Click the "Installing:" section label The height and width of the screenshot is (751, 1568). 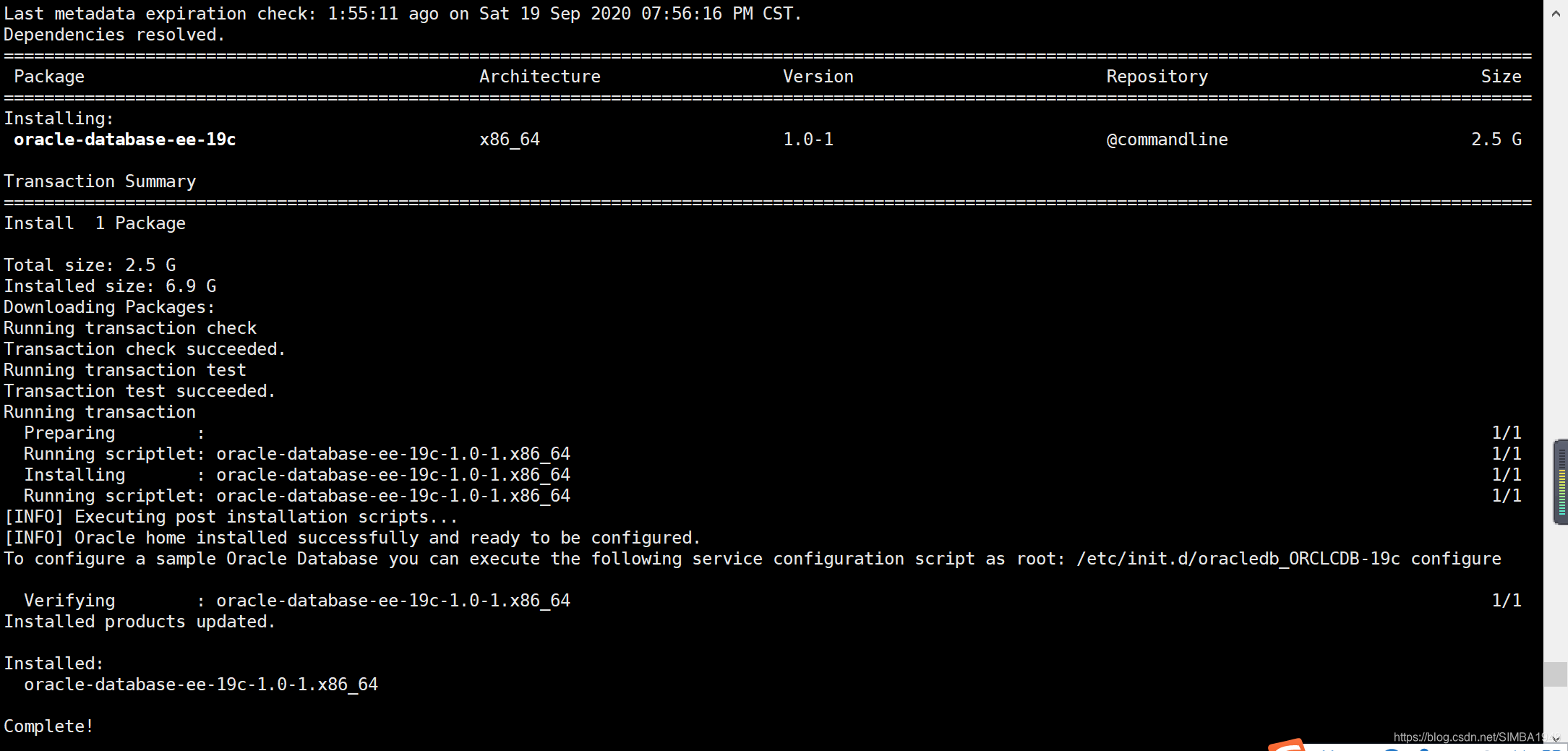pyautogui.click(x=59, y=119)
